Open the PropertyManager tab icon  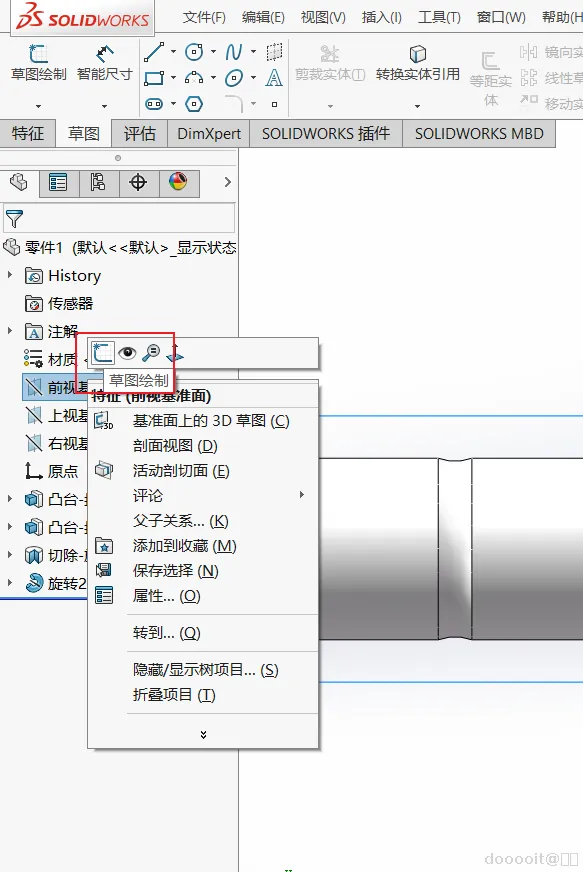pyautogui.click(x=58, y=182)
